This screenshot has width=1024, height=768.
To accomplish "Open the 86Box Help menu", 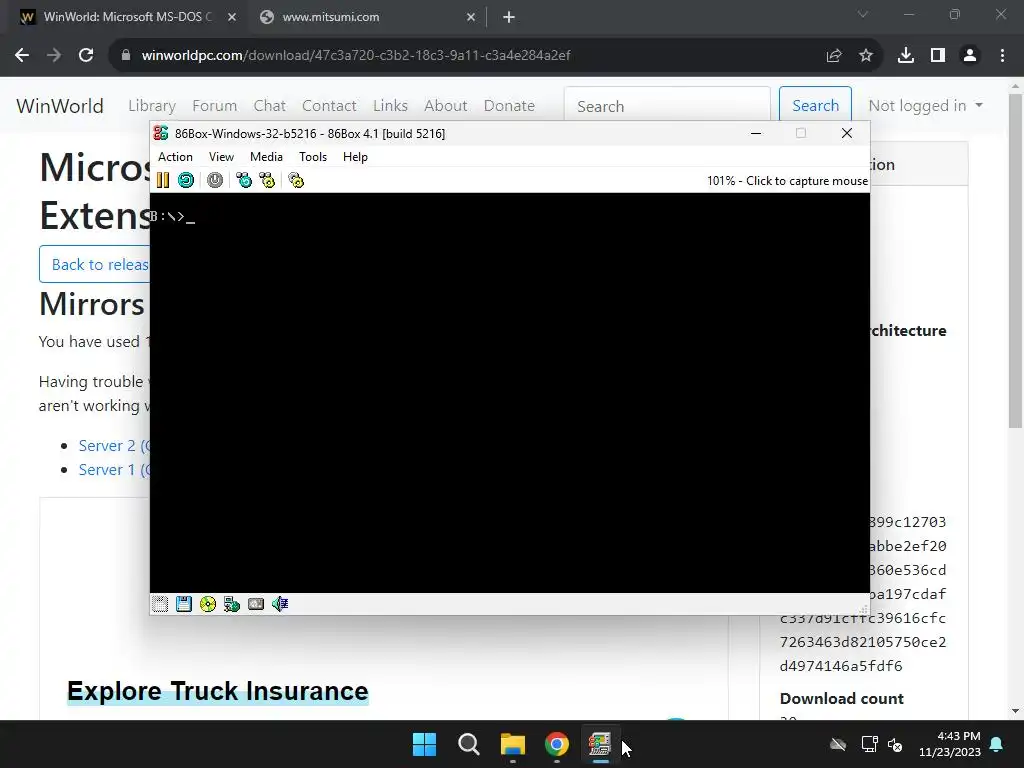I will pos(355,157).
